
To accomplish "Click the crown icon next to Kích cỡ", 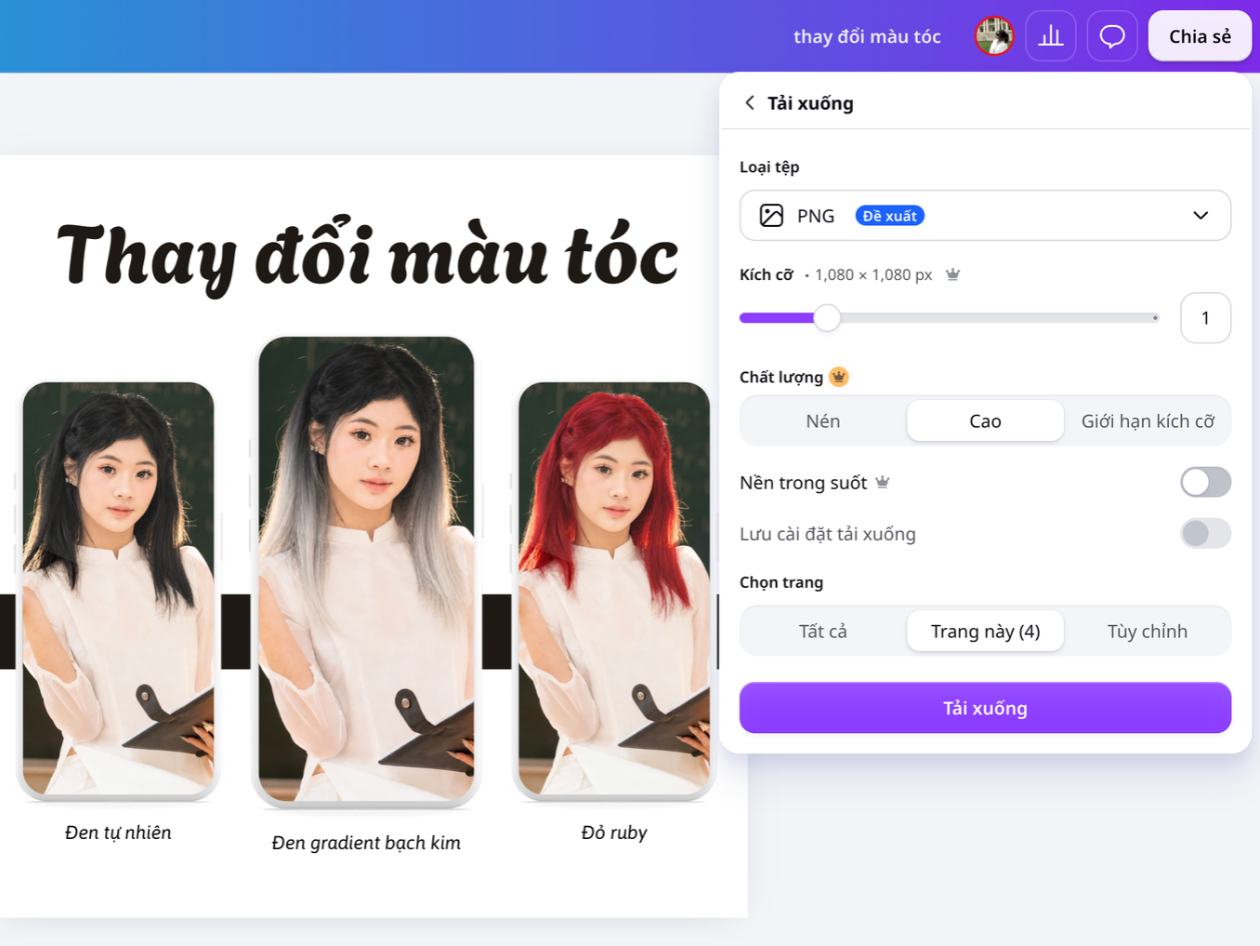I will coord(953,274).
